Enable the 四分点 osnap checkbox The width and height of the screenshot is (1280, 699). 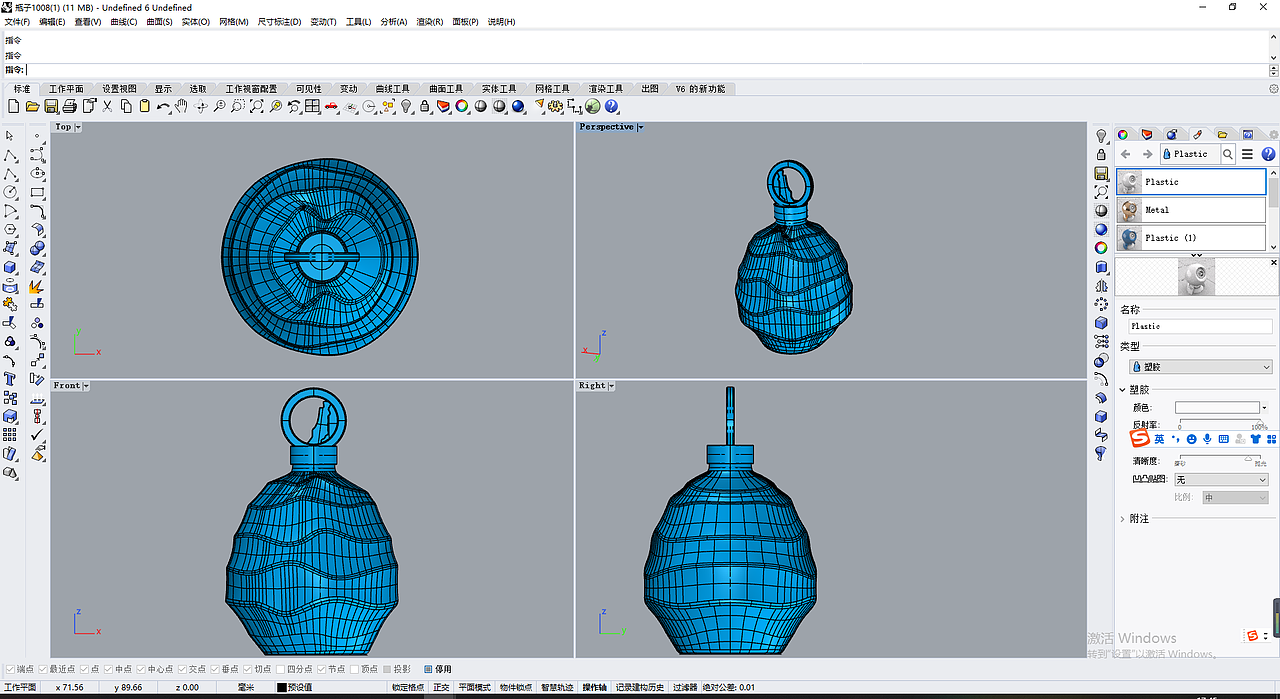coord(280,669)
